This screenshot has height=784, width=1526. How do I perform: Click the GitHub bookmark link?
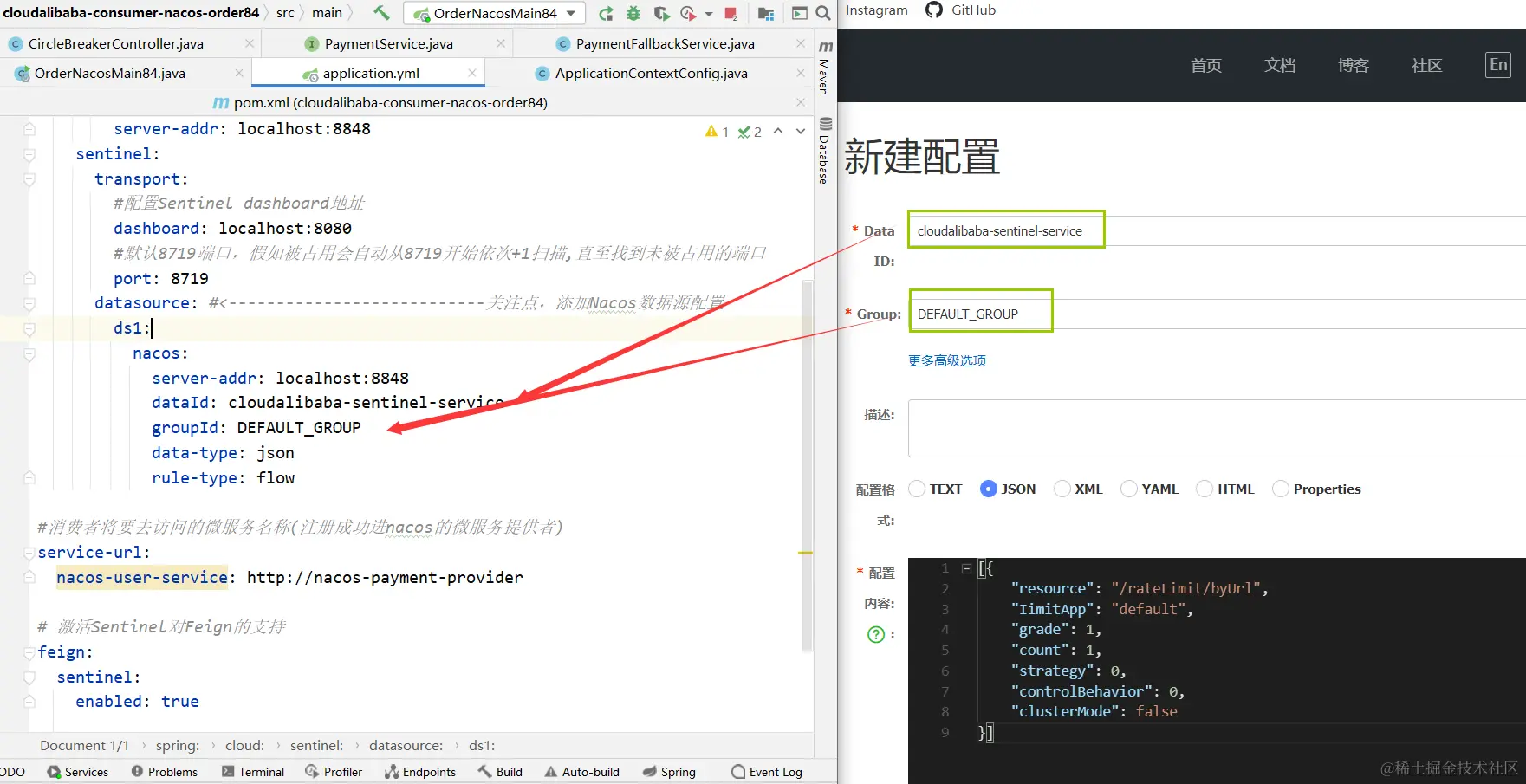(960, 10)
